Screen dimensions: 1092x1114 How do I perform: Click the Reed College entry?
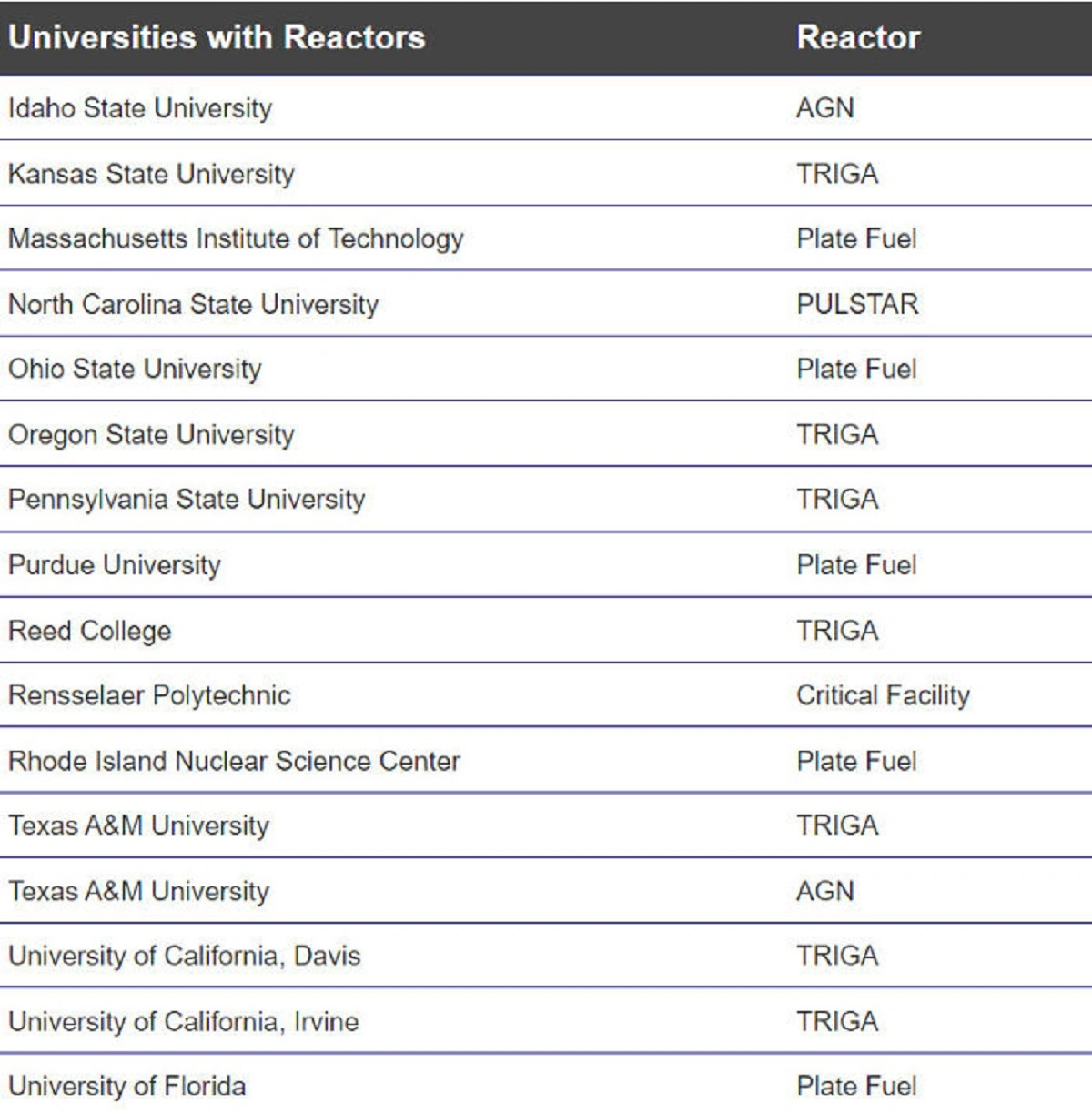(89, 631)
